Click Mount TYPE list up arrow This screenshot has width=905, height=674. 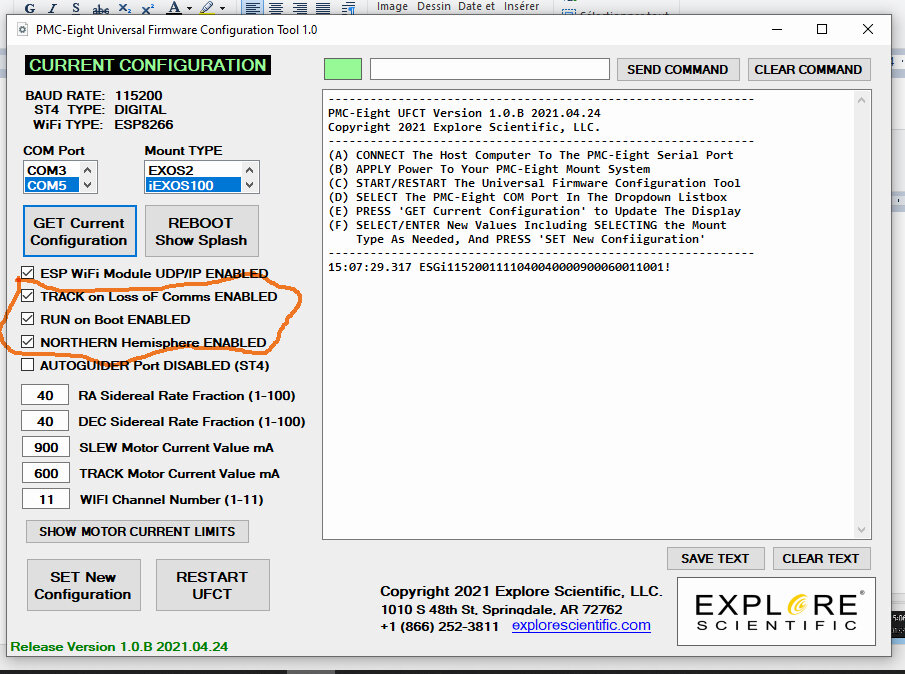[249, 170]
